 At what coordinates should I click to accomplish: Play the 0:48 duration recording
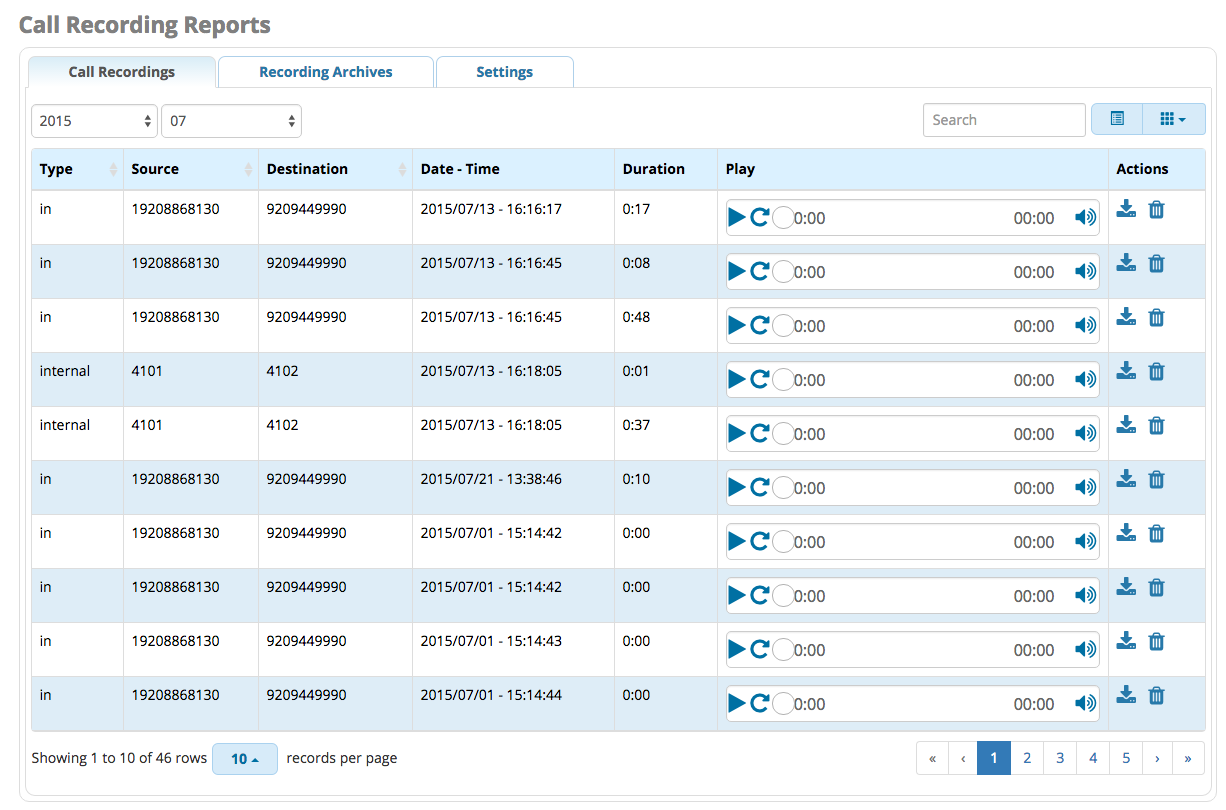point(737,325)
